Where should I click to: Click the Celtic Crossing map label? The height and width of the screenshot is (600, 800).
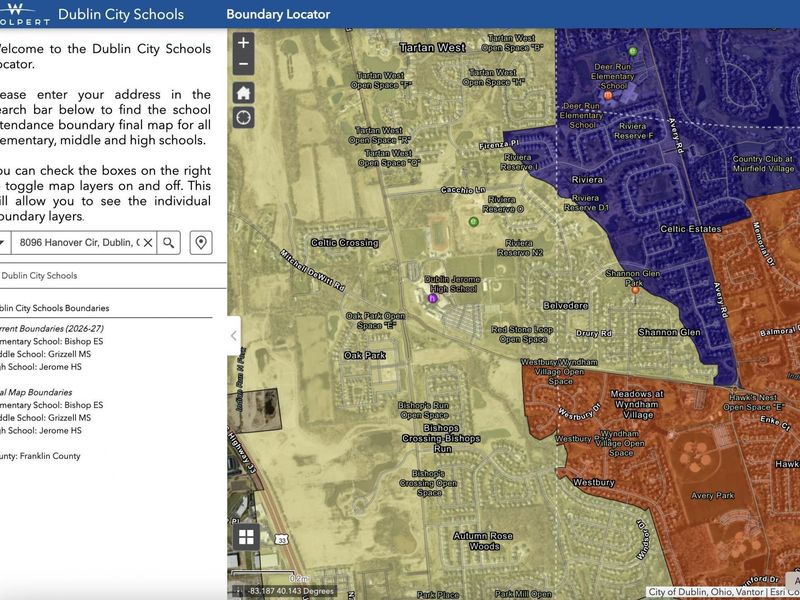(345, 243)
